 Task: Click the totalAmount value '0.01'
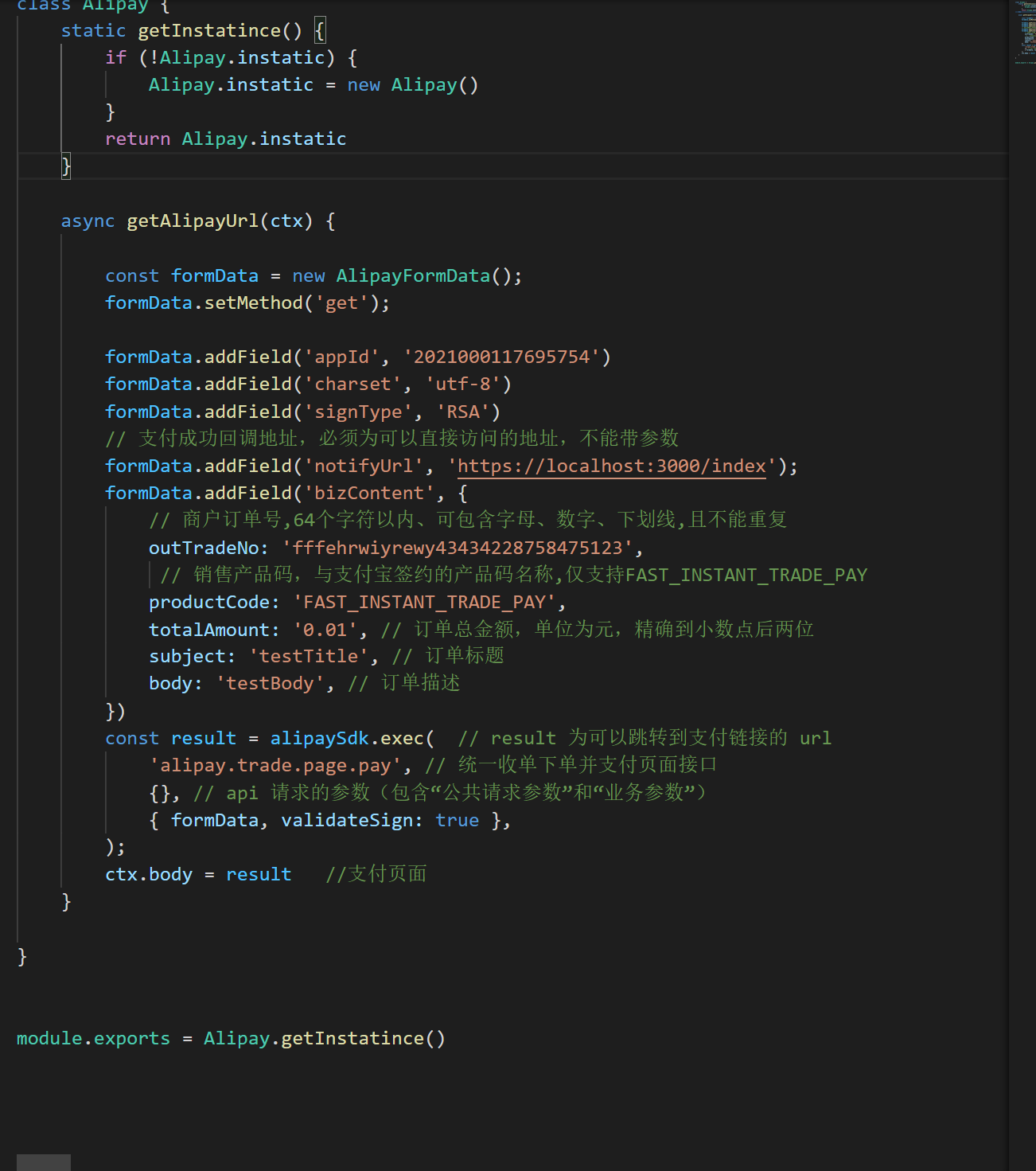pos(325,630)
